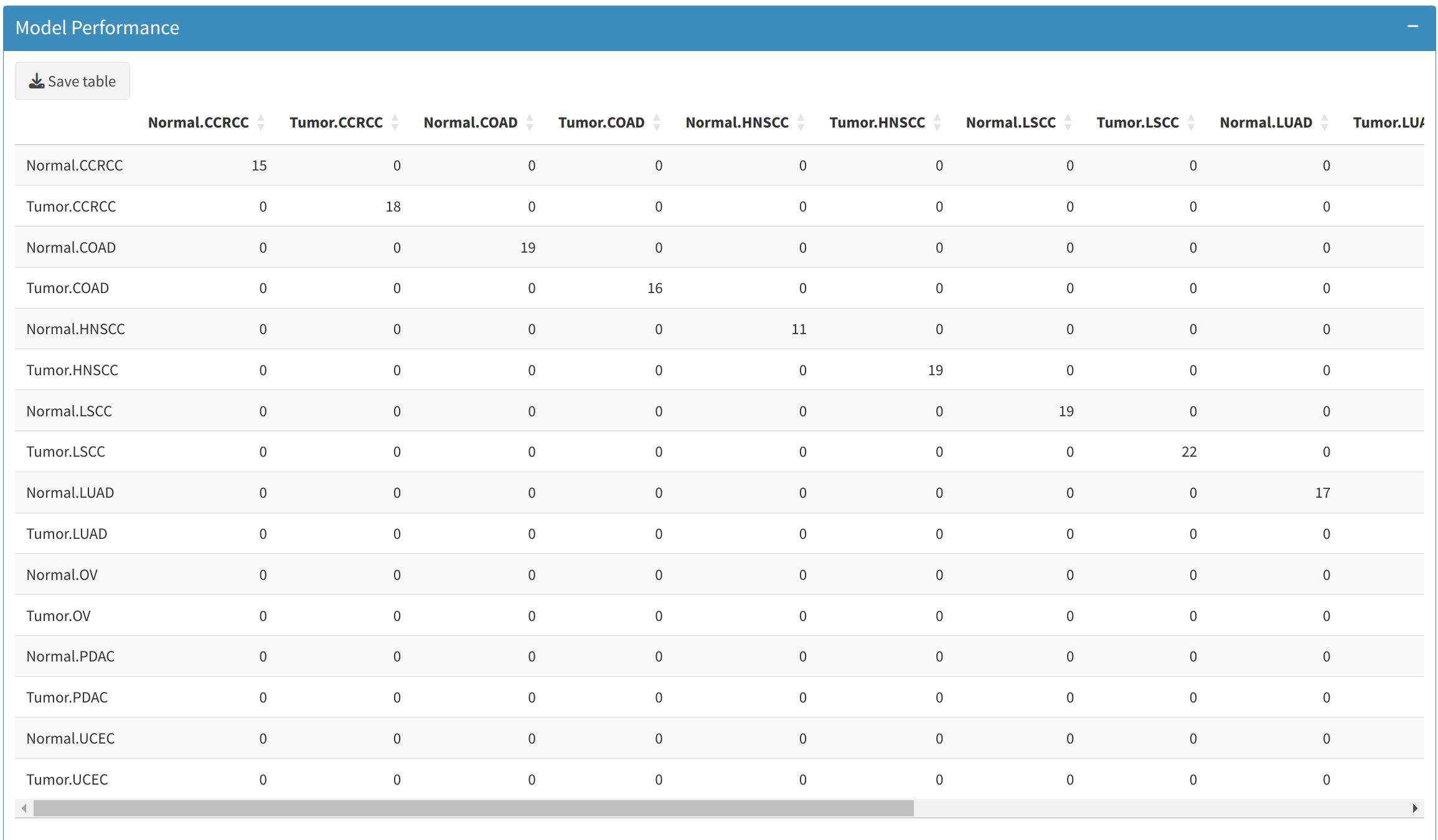1438x840 pixels.
Task: Click the horizontal scrollbar left arrow
Action: coord(24,808)
